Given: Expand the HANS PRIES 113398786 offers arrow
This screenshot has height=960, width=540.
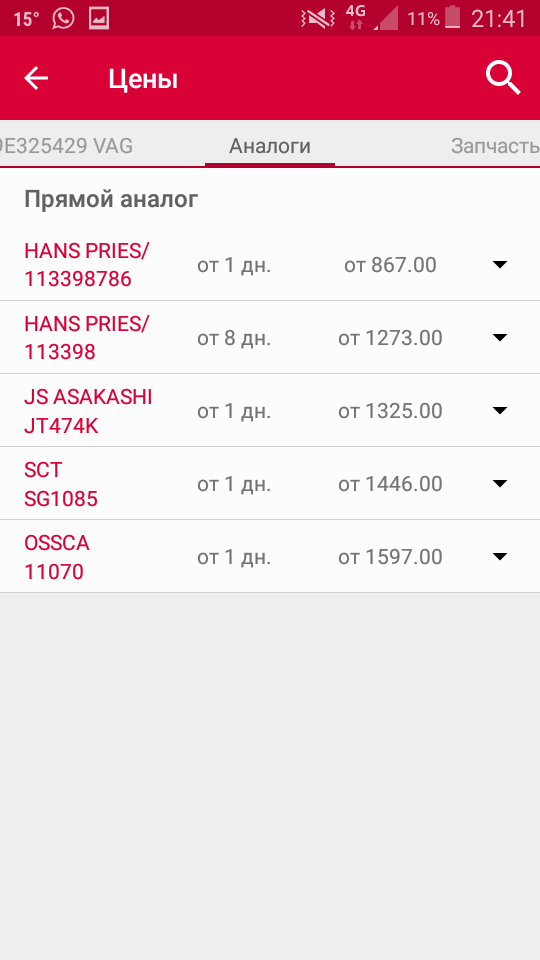Looking at the screenshot, I should [500, 264].
